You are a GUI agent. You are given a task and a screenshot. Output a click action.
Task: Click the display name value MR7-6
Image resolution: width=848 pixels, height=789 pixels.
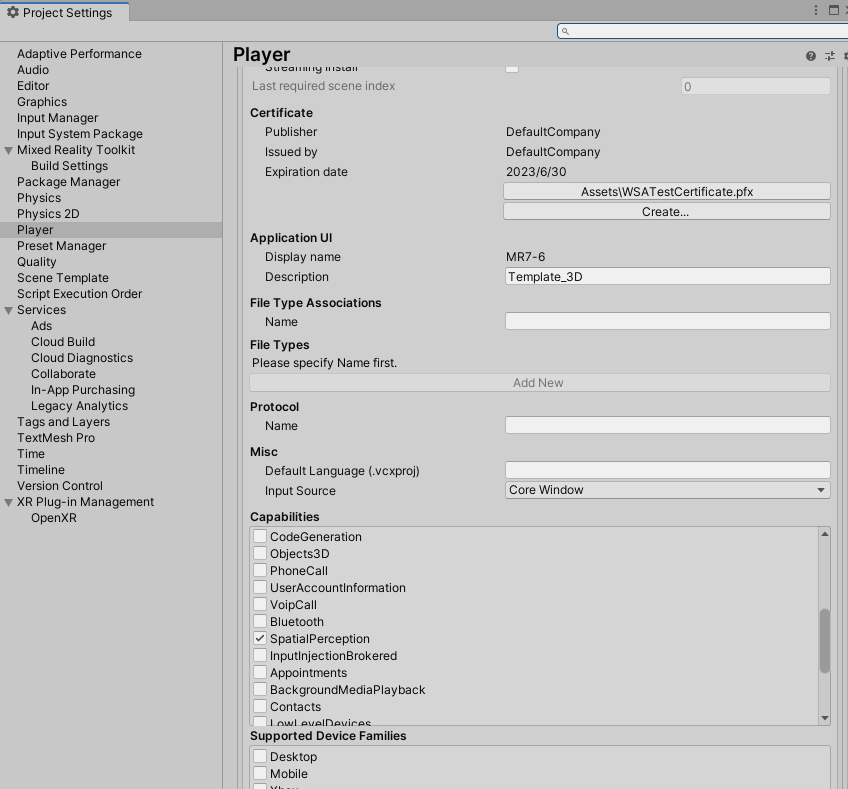[x=526, y=257]
